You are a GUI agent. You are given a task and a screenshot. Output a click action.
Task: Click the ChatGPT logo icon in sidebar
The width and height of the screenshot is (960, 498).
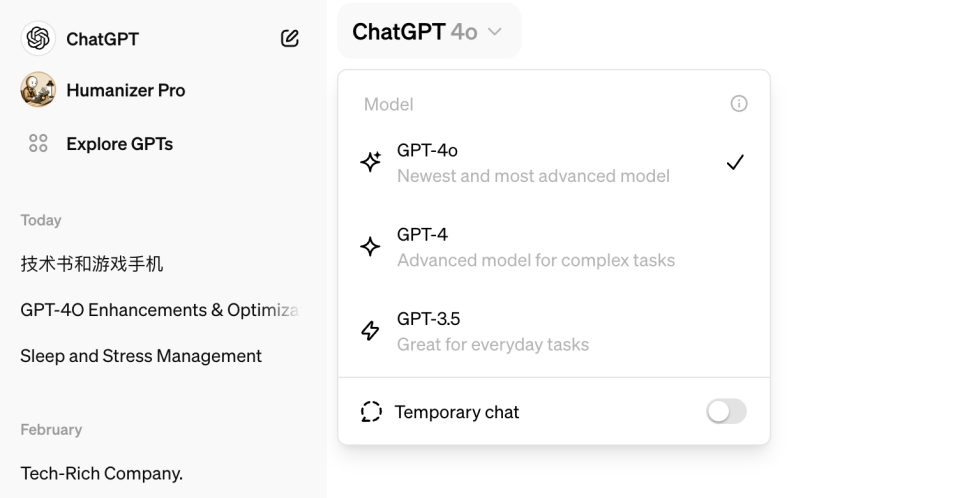[x=38, y=39]
